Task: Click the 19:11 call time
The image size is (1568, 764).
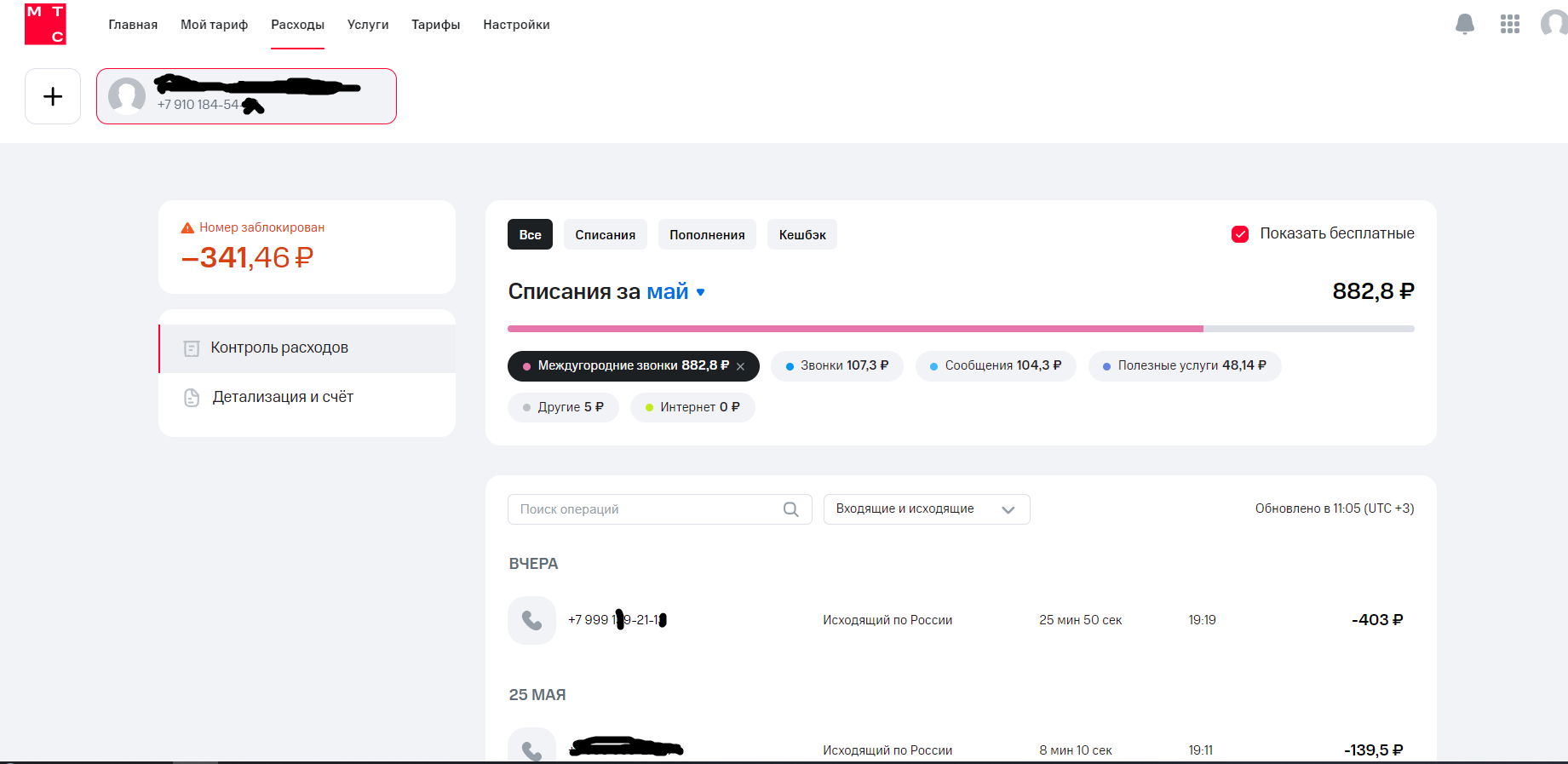Action: pyautogui.click(x=1201, y=750)
